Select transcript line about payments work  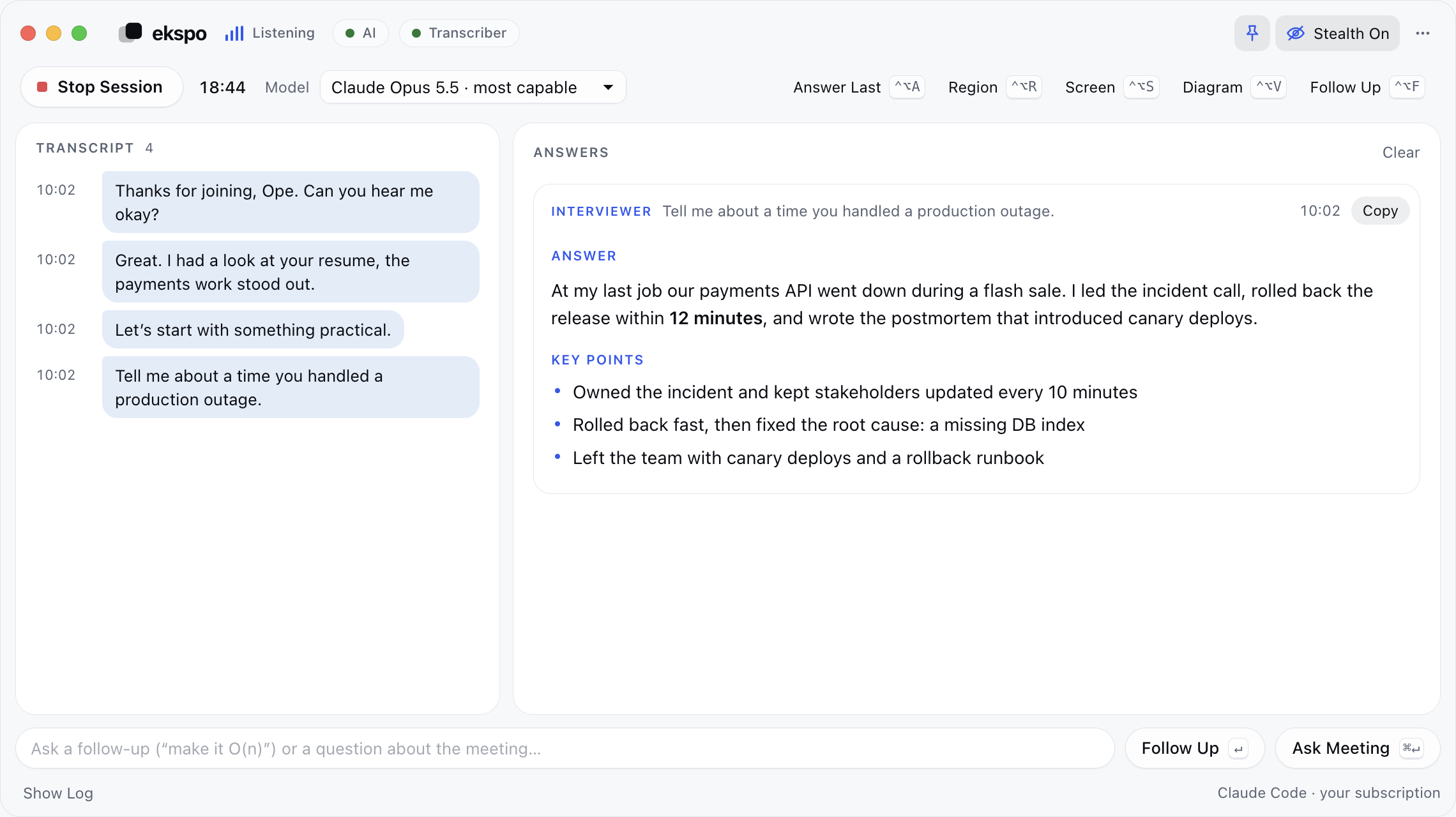(291, 272)
